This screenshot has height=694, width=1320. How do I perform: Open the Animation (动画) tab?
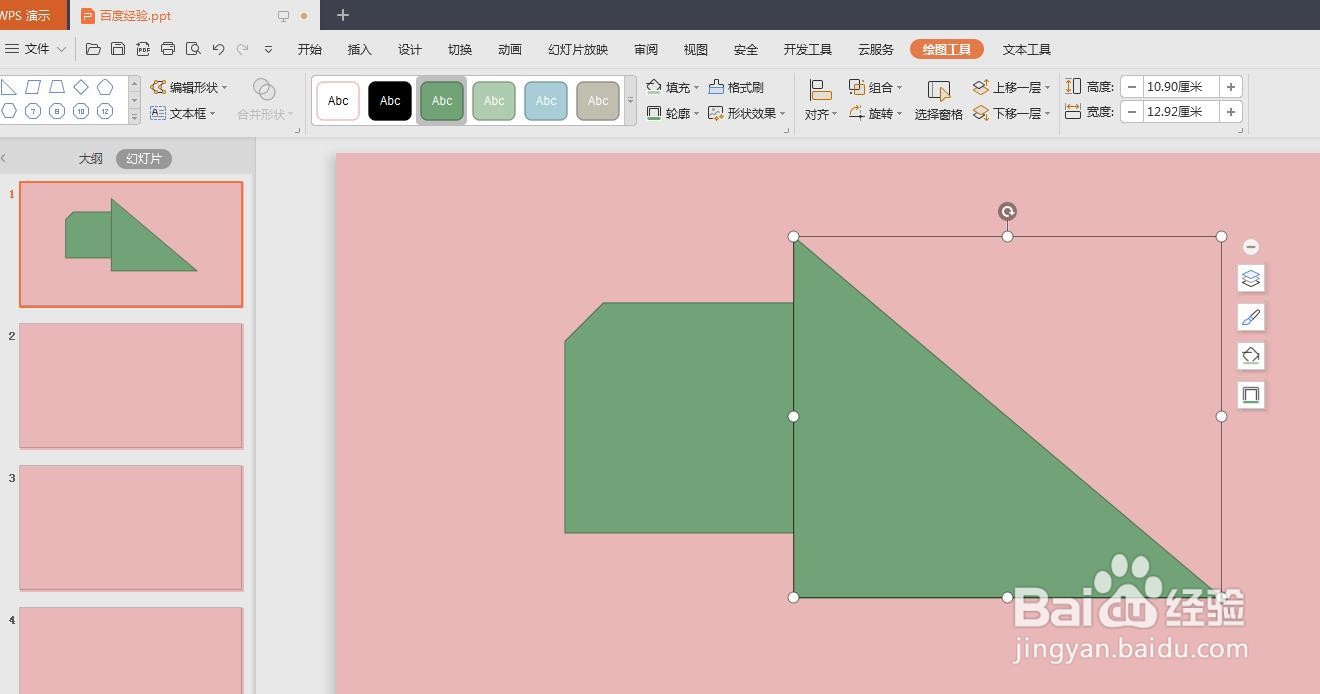coord(510,49)
